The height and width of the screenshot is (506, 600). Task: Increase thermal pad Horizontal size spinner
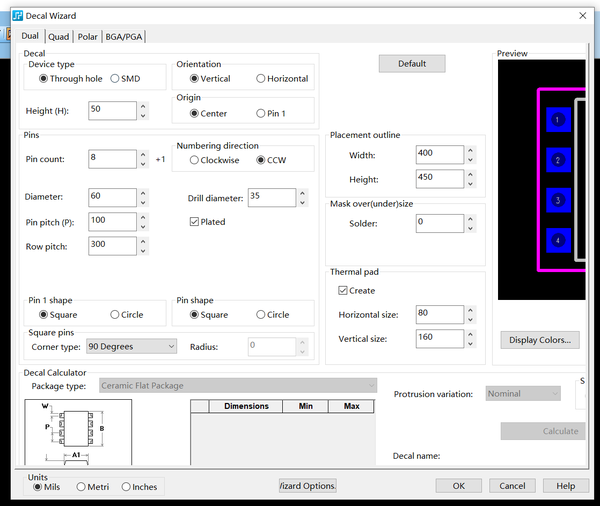(471, 310)
